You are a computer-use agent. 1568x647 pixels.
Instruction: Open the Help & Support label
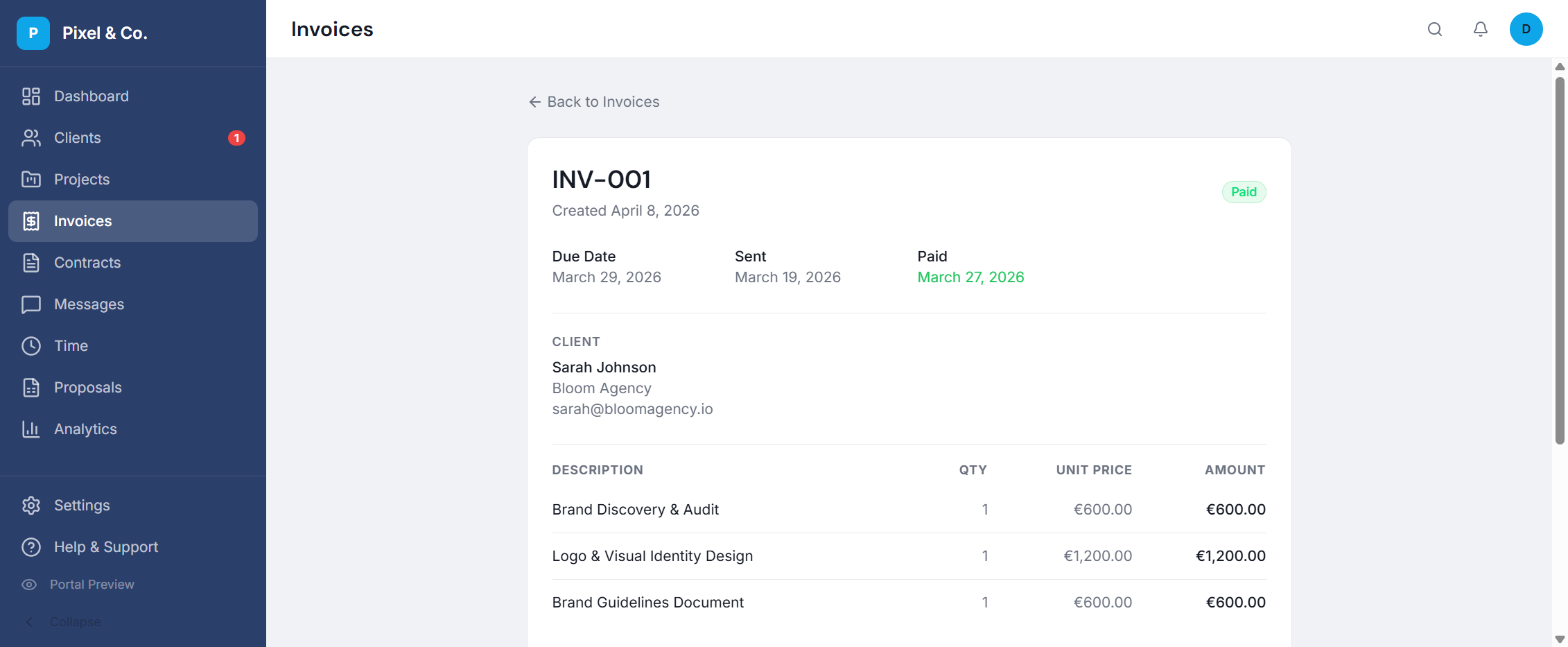coord(106,547)
